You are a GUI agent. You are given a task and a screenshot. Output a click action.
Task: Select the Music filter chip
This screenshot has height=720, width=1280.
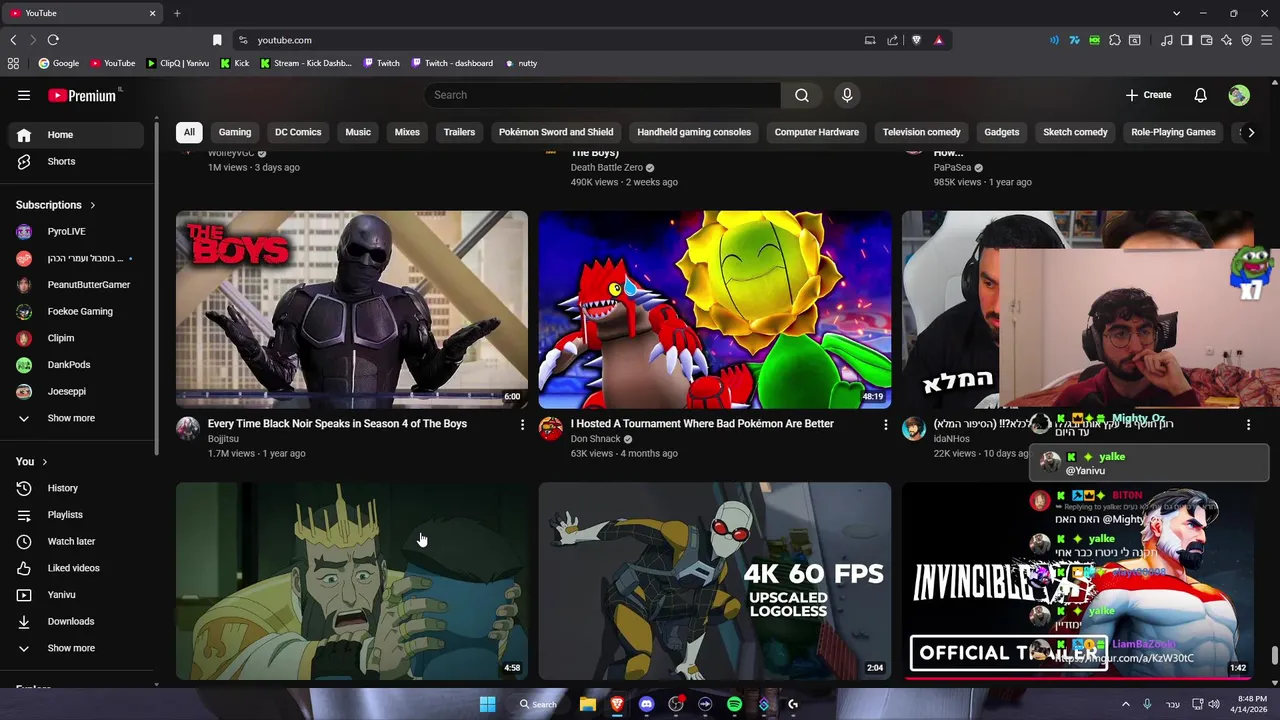(358, 132)
